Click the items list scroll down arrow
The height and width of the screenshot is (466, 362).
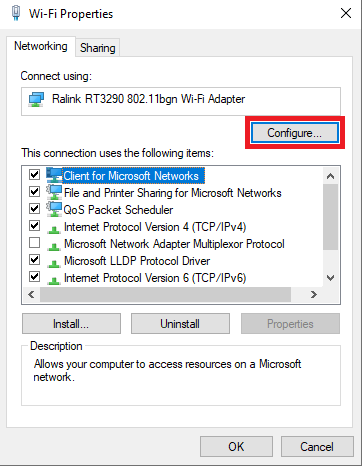click(x=330, y=278)
